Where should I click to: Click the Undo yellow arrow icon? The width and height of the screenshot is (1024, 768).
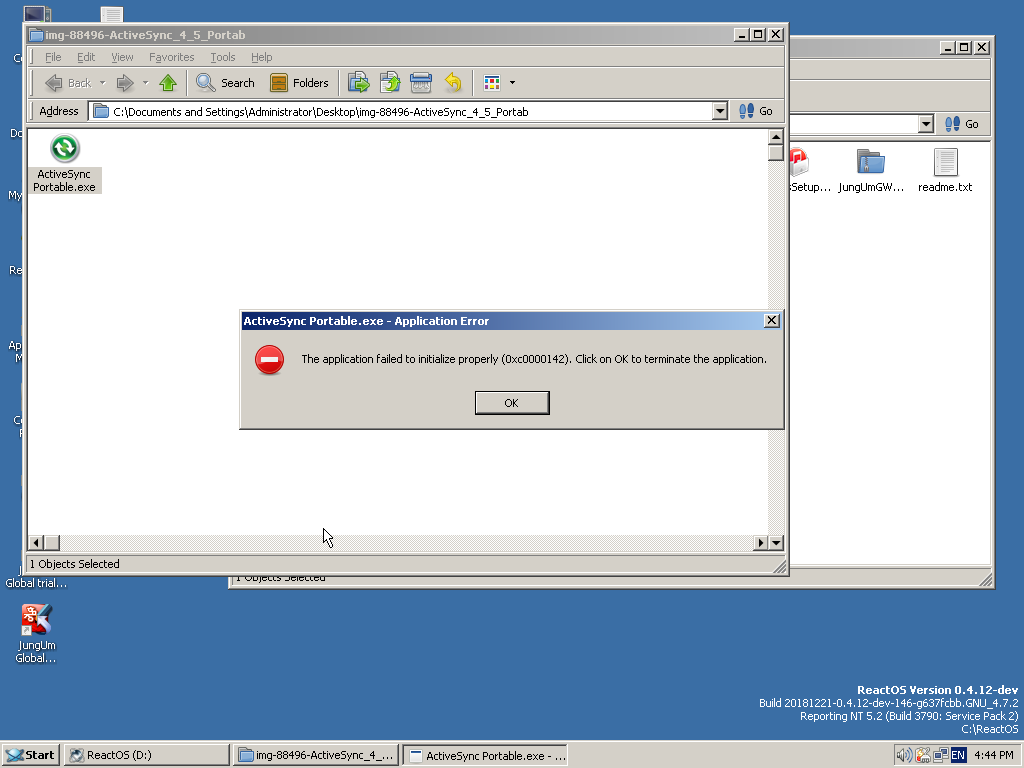(453, 83)
